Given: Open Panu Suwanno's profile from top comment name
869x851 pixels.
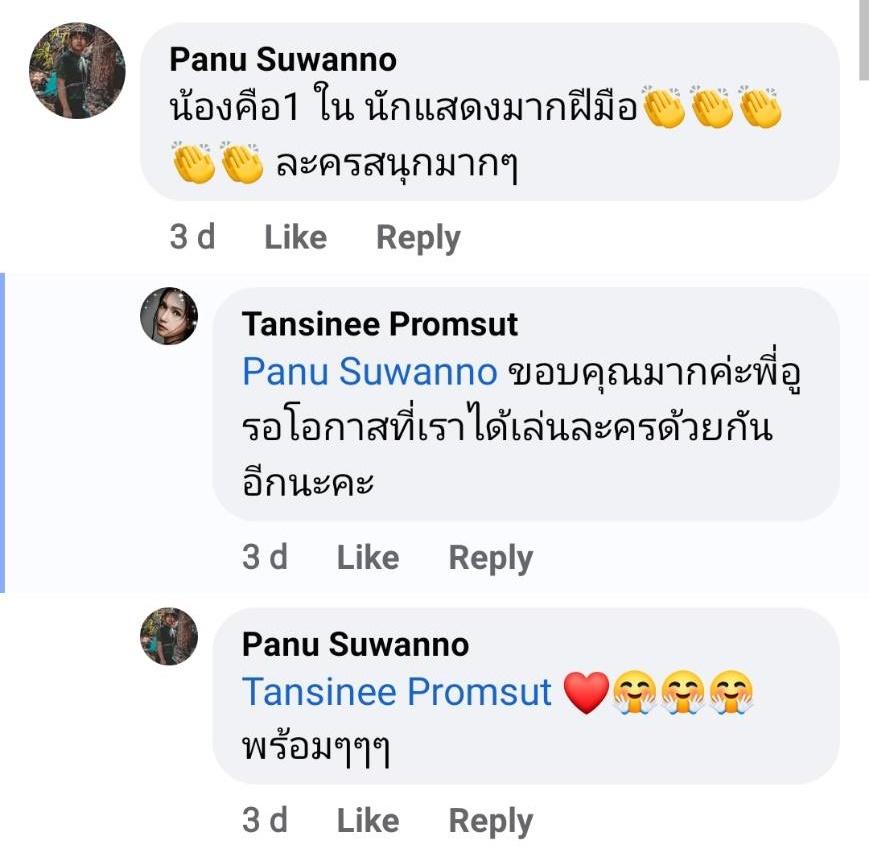Looking at the screenshot, I should 283,60.
